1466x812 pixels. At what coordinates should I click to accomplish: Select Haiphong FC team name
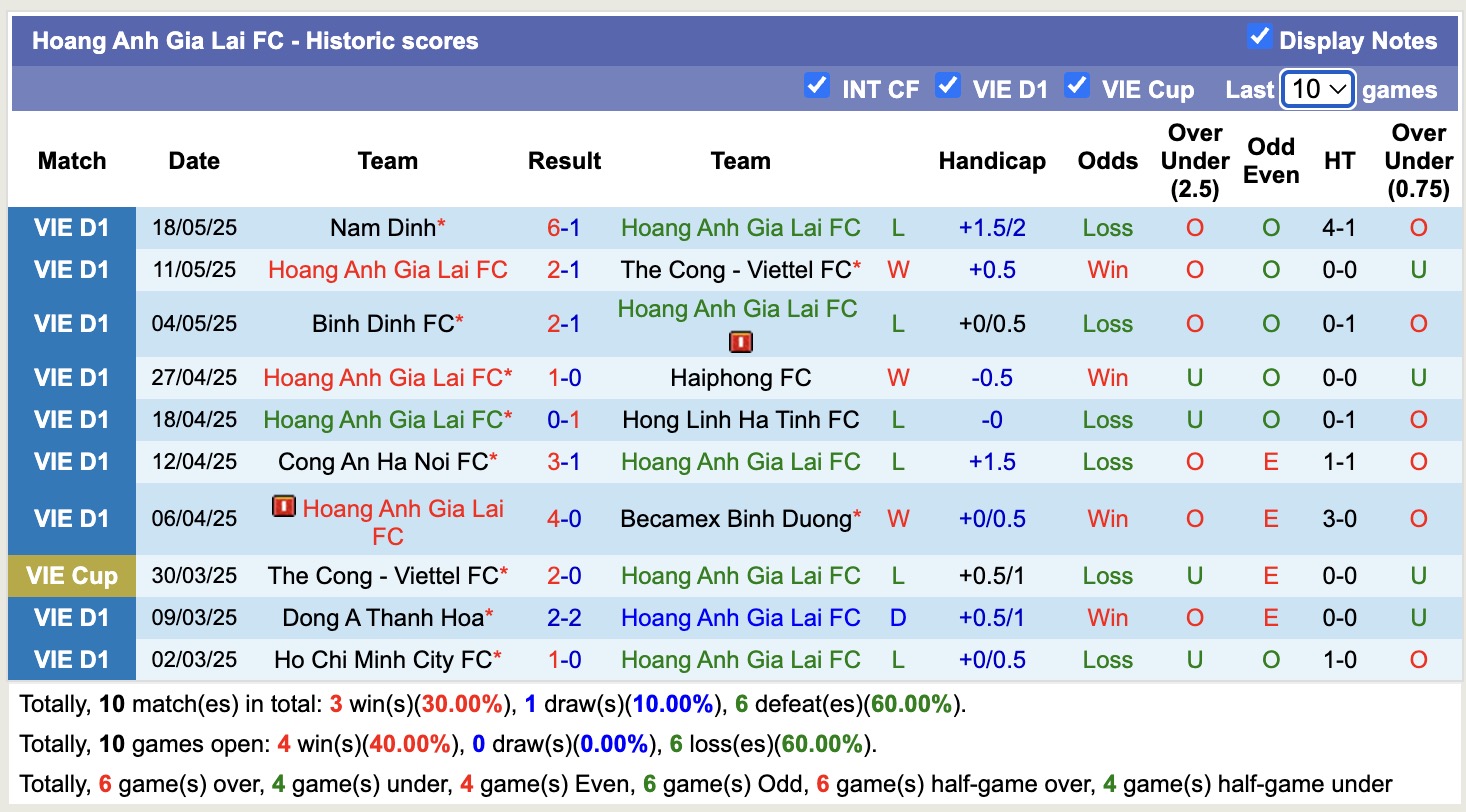[740, 377]
